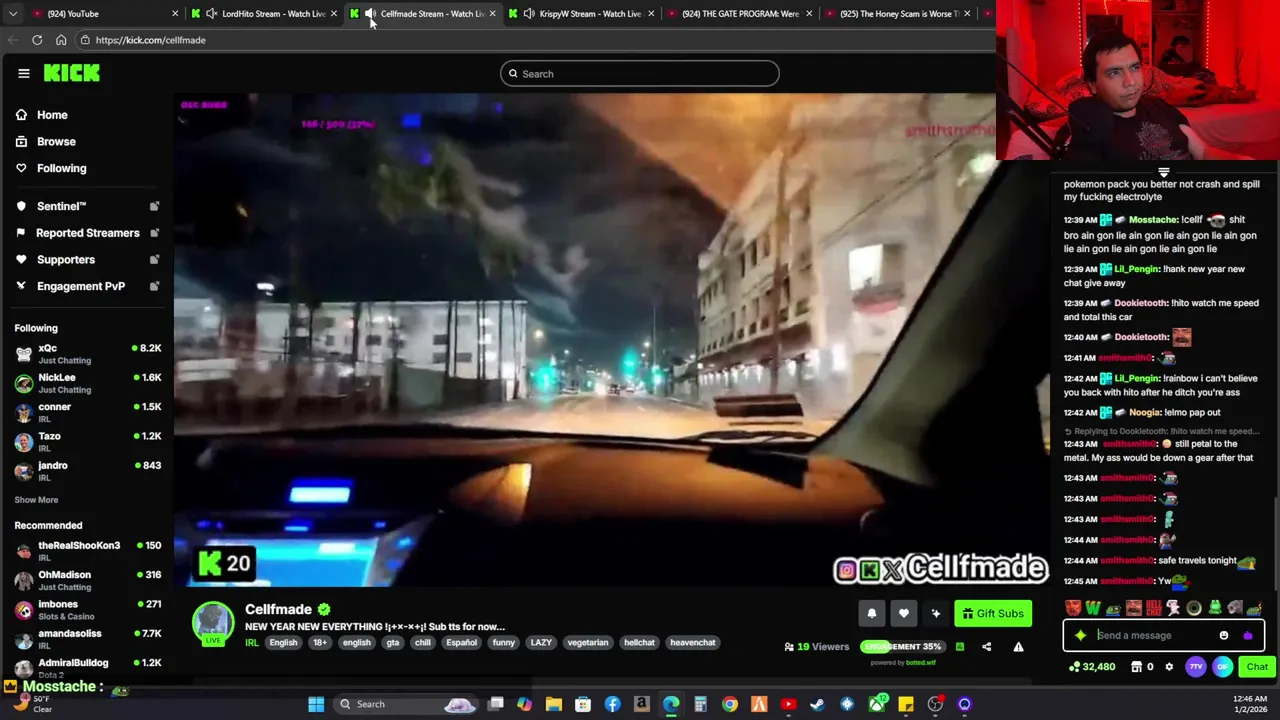Switch to The Honey Scam tab

click(898, 13)
